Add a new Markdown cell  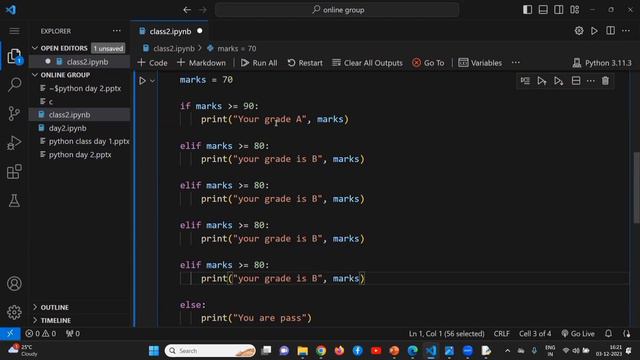201,63
